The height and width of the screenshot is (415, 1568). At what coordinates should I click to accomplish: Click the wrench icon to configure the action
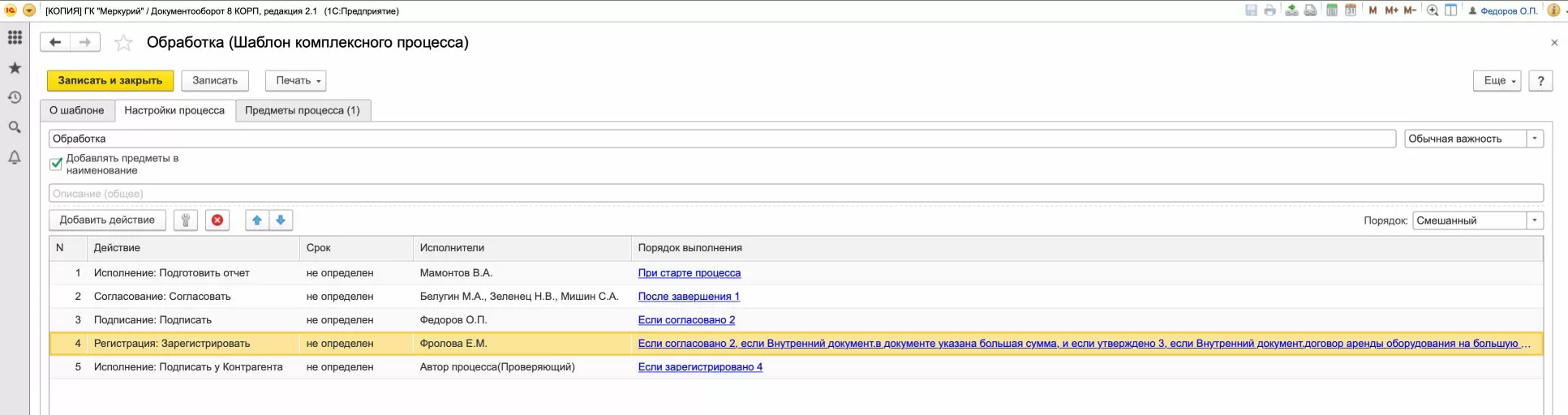(186, 220)
